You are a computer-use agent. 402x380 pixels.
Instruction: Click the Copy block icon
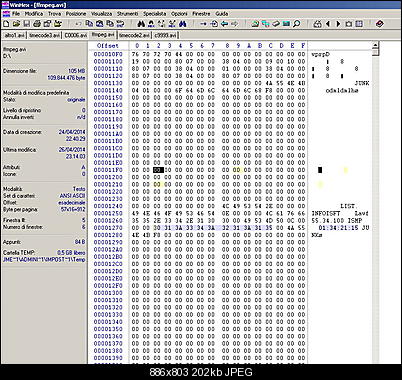89,24
